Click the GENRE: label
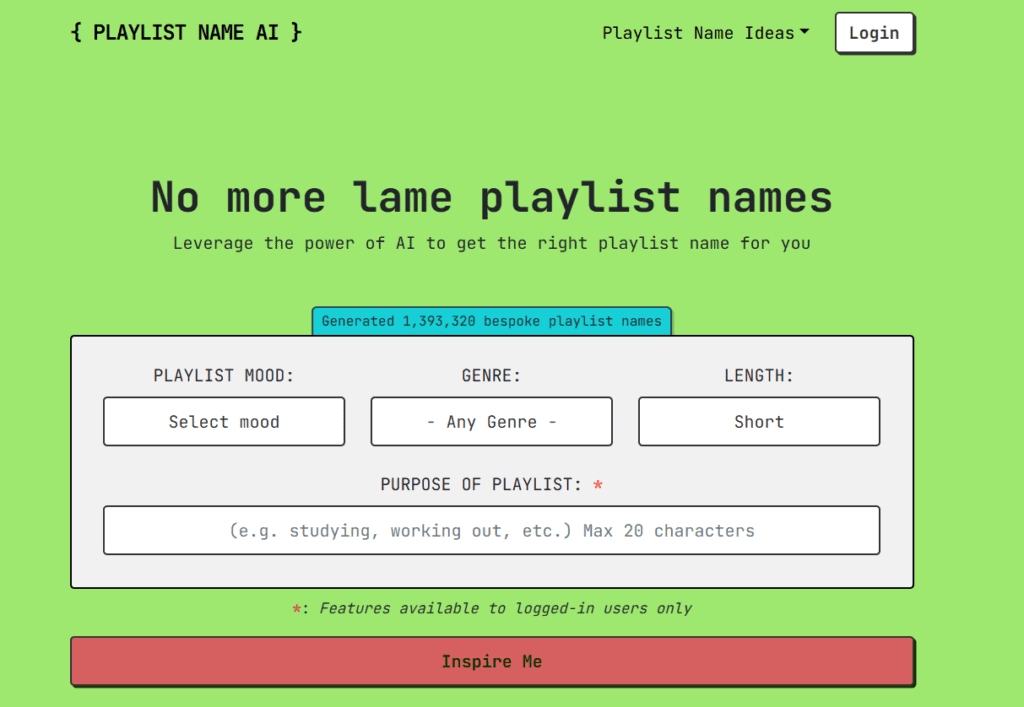Image resolution: width=1024 pixels, height=707 pixels. [492, 375]
